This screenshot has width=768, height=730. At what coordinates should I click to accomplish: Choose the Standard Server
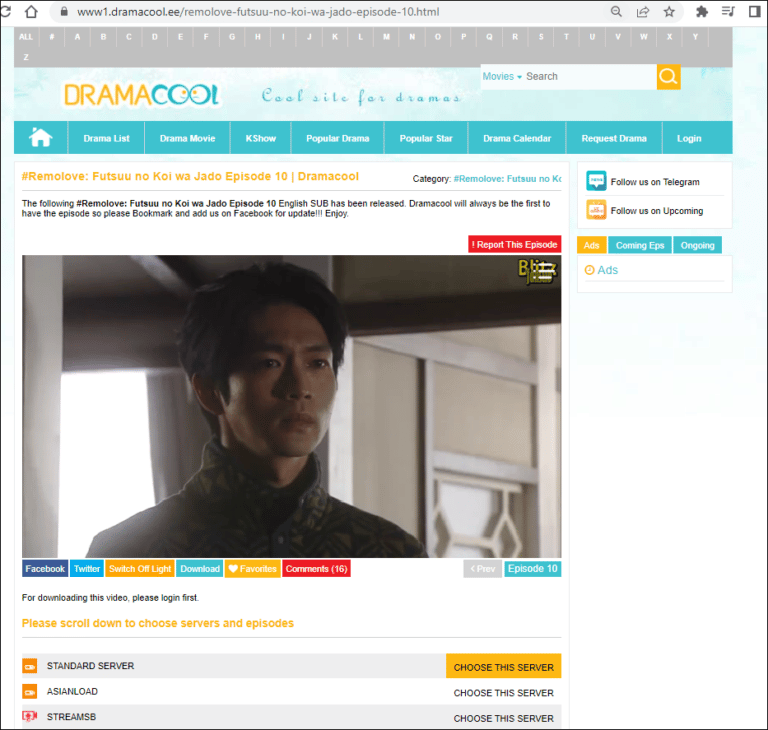click(504, 666)
